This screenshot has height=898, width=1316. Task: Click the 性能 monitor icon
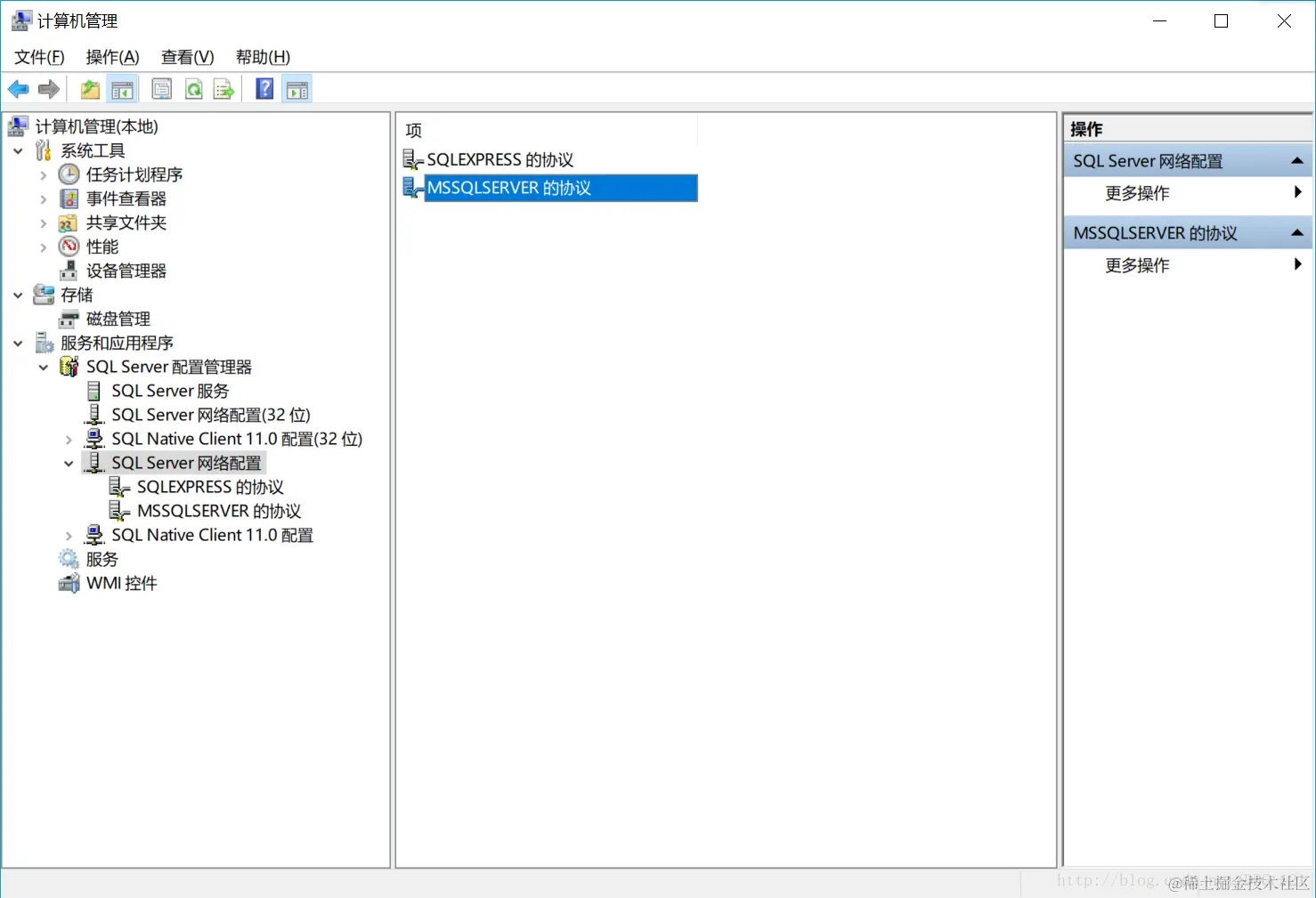point(69,247)
